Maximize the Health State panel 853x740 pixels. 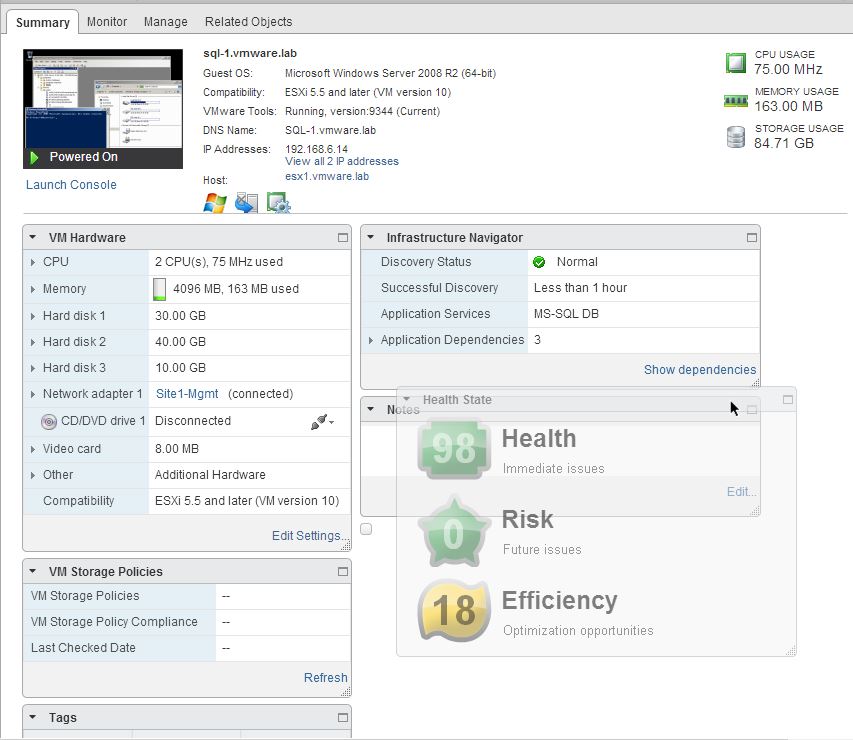tap(788, 400)
